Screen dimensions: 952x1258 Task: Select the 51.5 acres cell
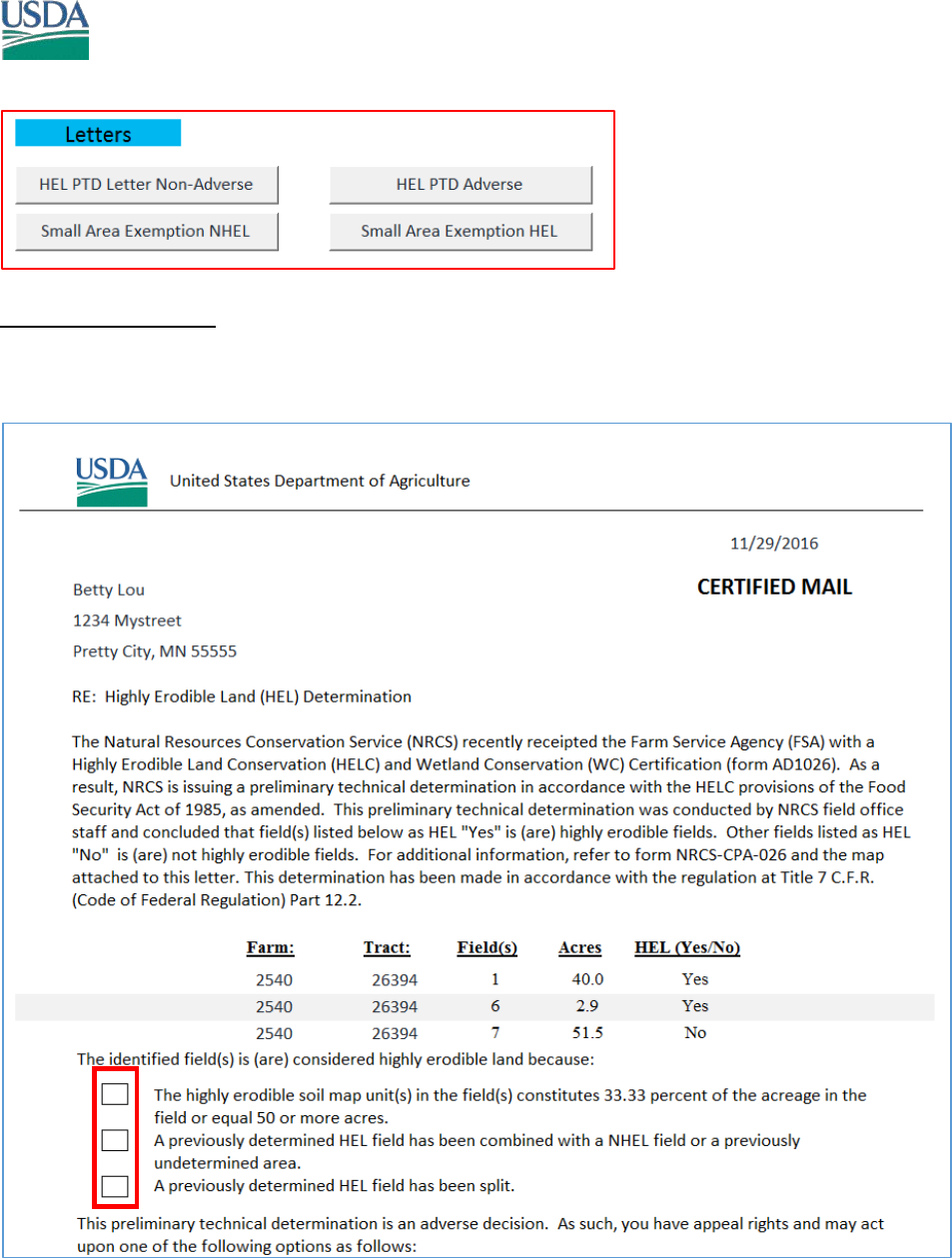(x=587, y=1033)
